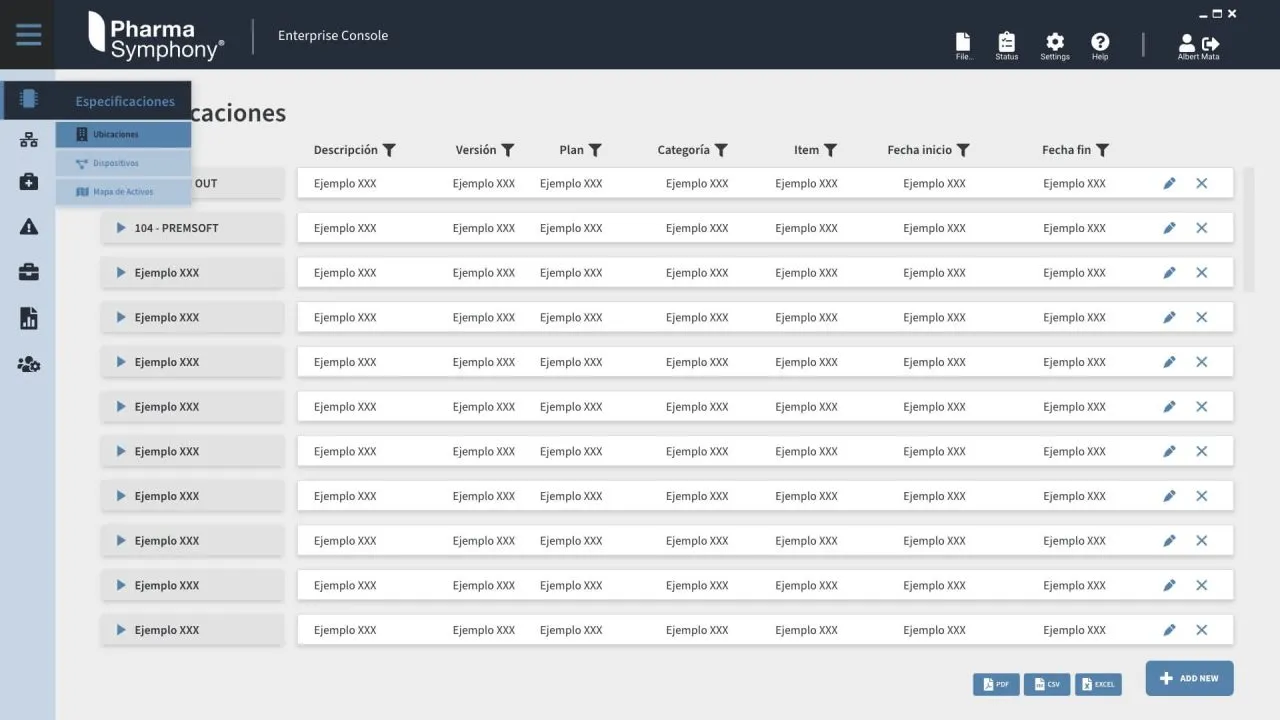Click the users settings sidebar icon

pyautogui.click(x=29, y=365)
